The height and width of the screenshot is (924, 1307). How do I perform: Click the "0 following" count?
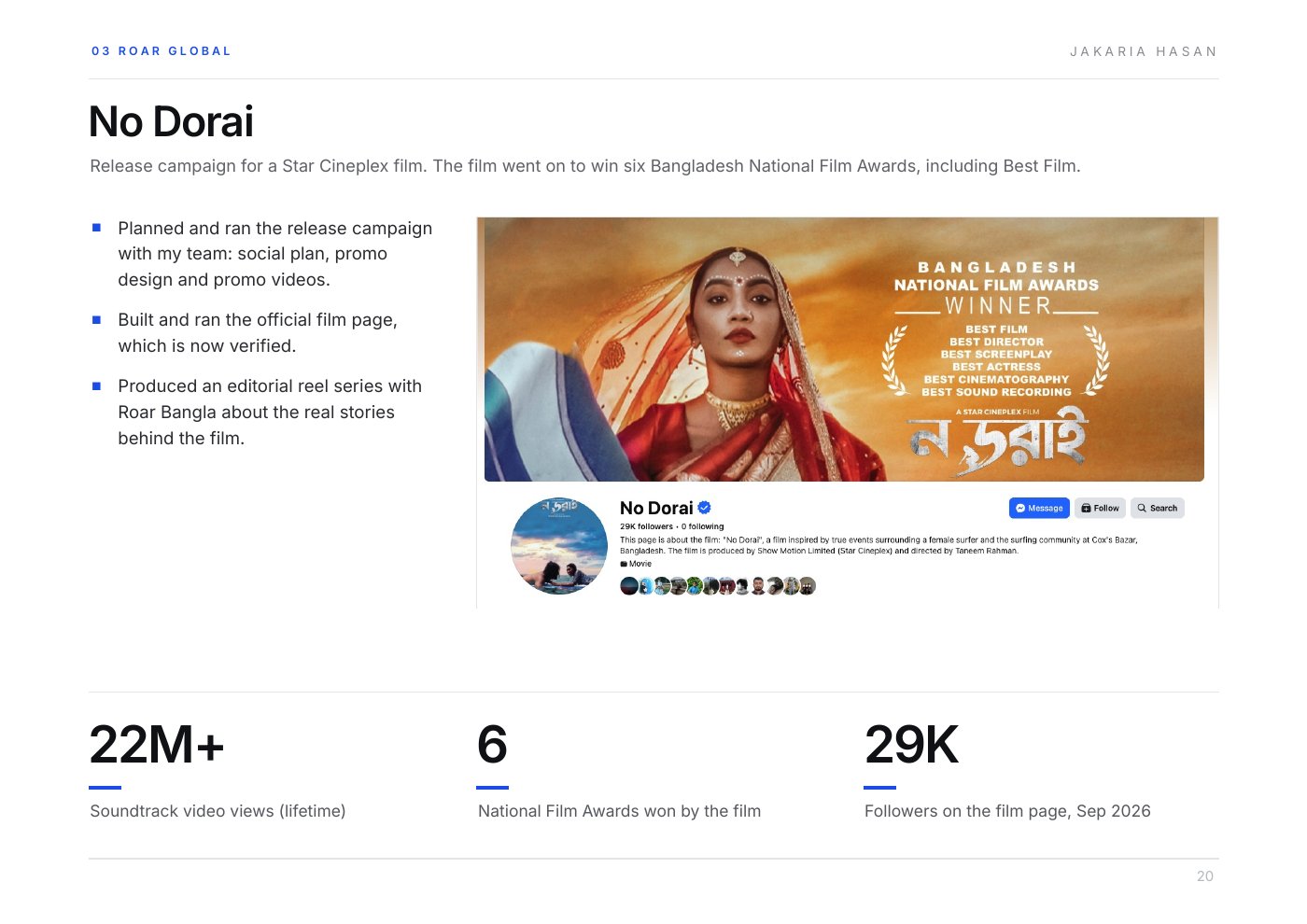point(703,526)
